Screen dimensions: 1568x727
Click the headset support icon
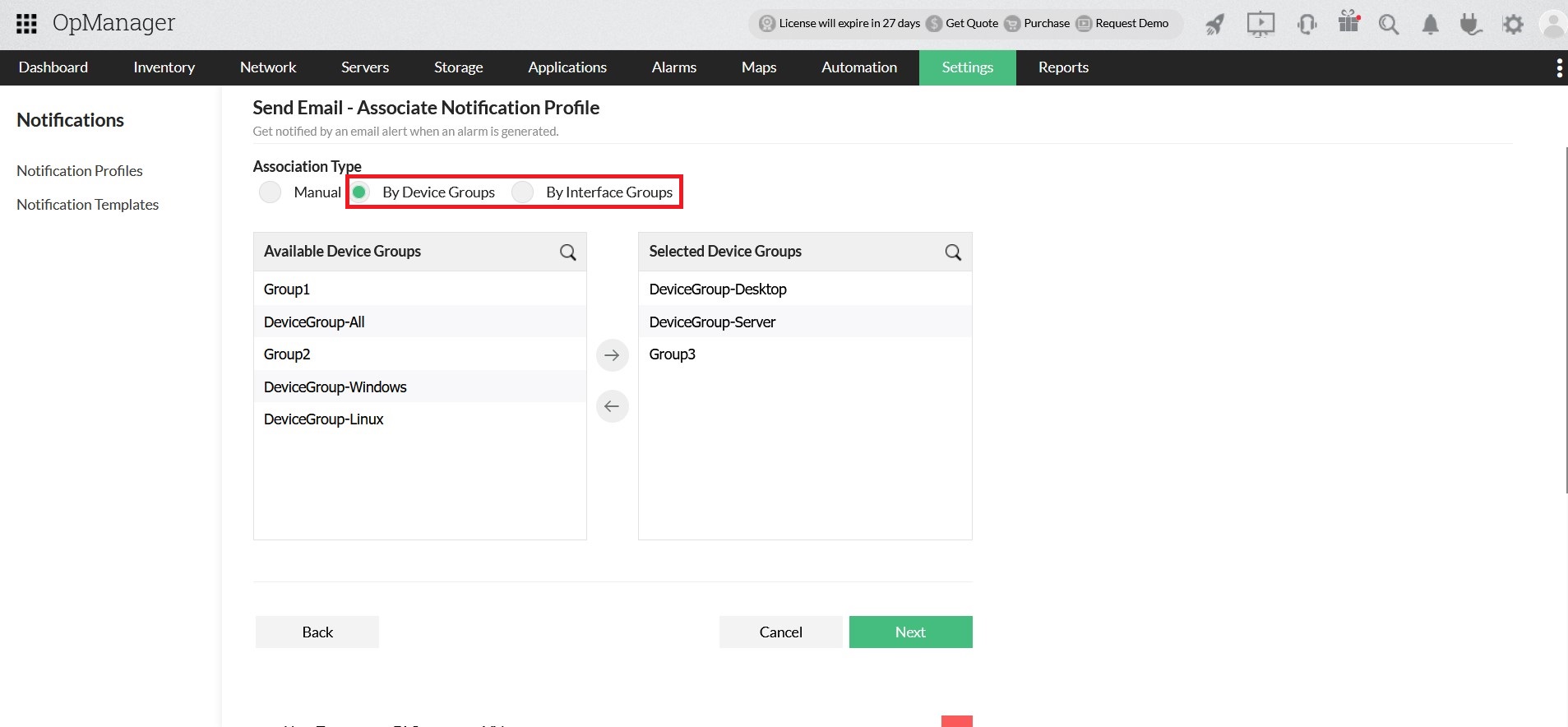coord(1307,24)
